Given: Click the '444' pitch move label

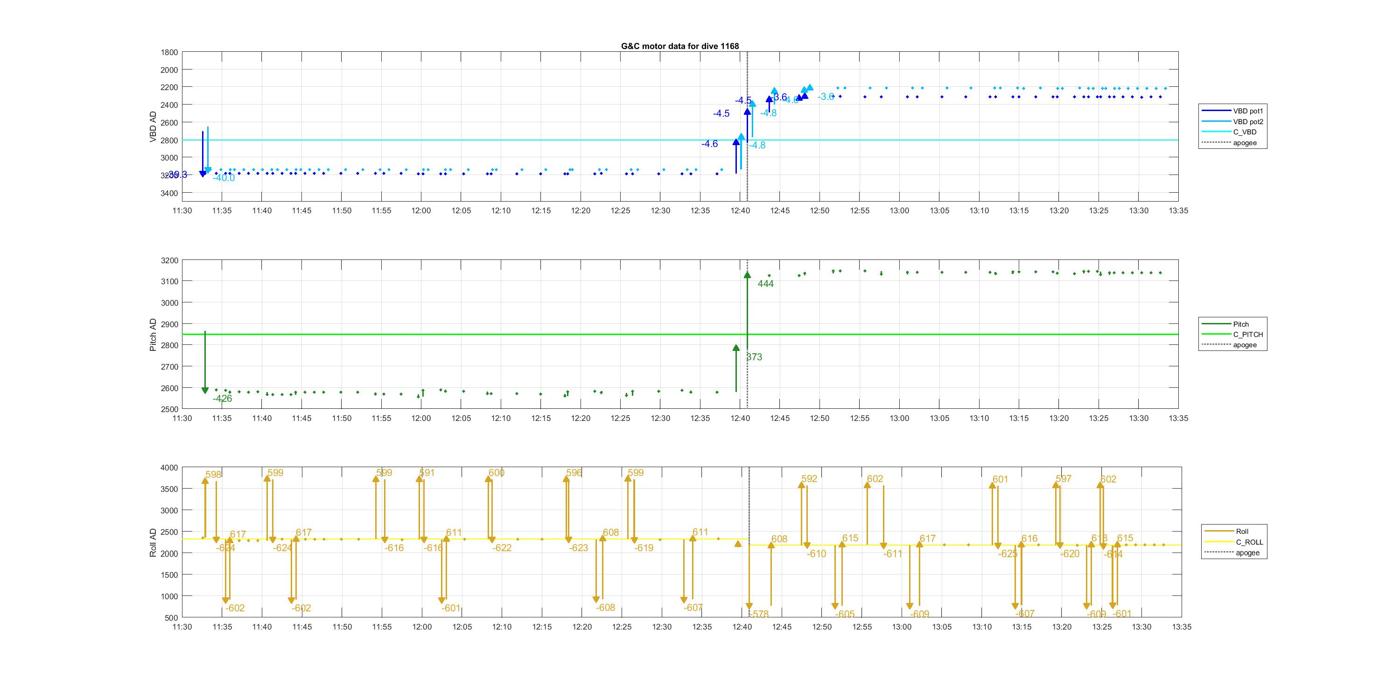Looking at the screenshot, I should (766, 284).
